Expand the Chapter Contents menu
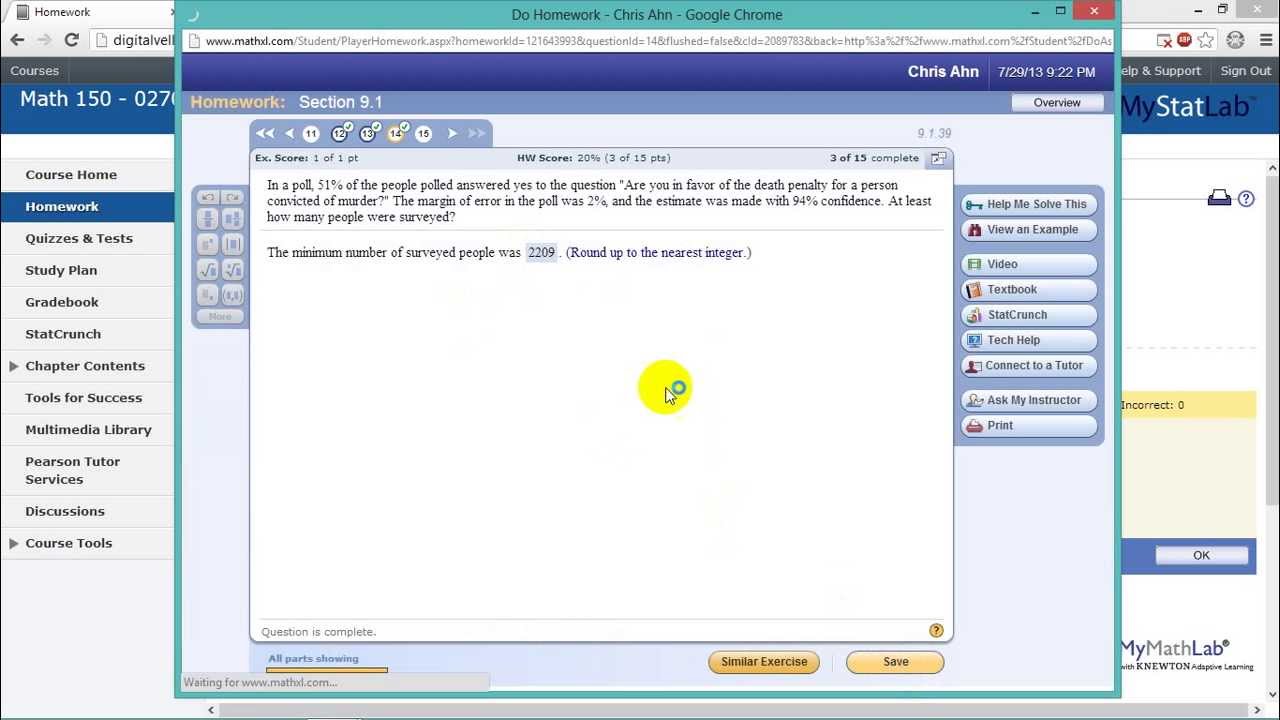The width and height of the screenshot is (1280, 720). [14, 366]
